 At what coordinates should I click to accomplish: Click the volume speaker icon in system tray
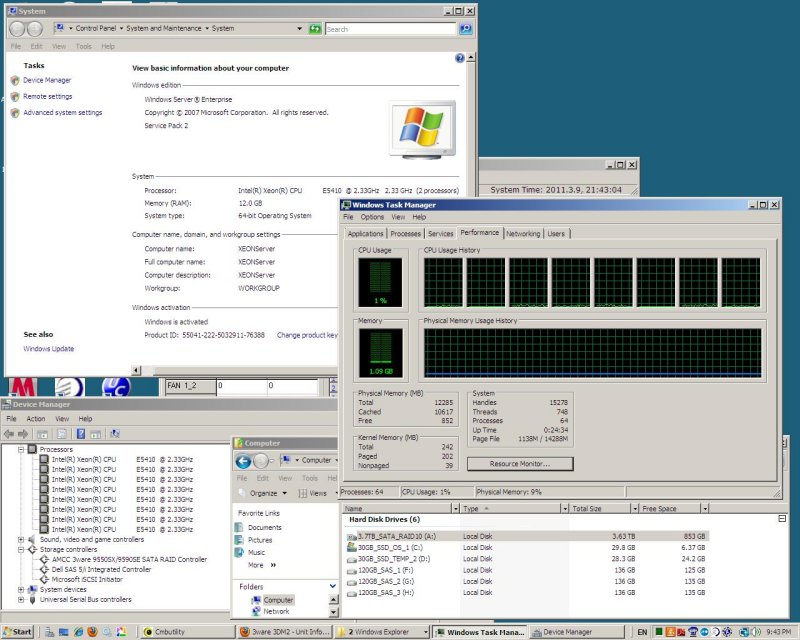756,632
